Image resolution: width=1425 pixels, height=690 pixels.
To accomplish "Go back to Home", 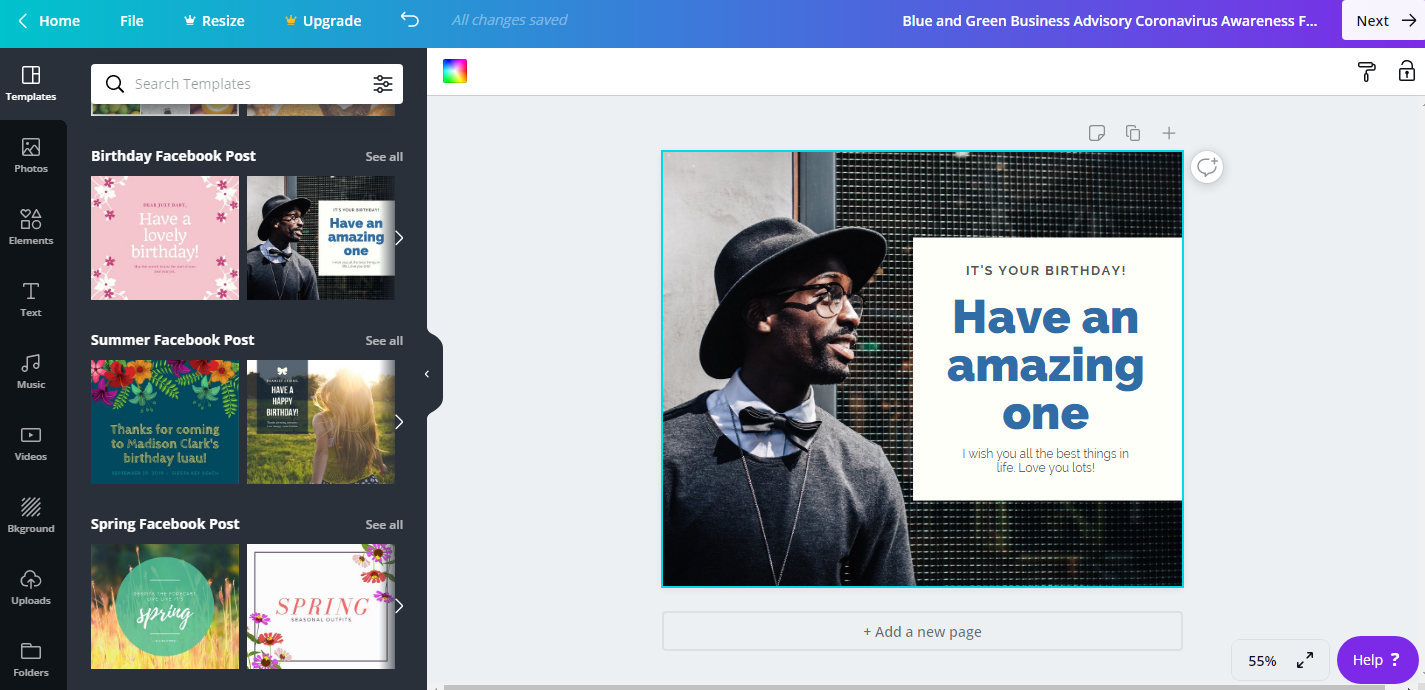I will point(49,20).
